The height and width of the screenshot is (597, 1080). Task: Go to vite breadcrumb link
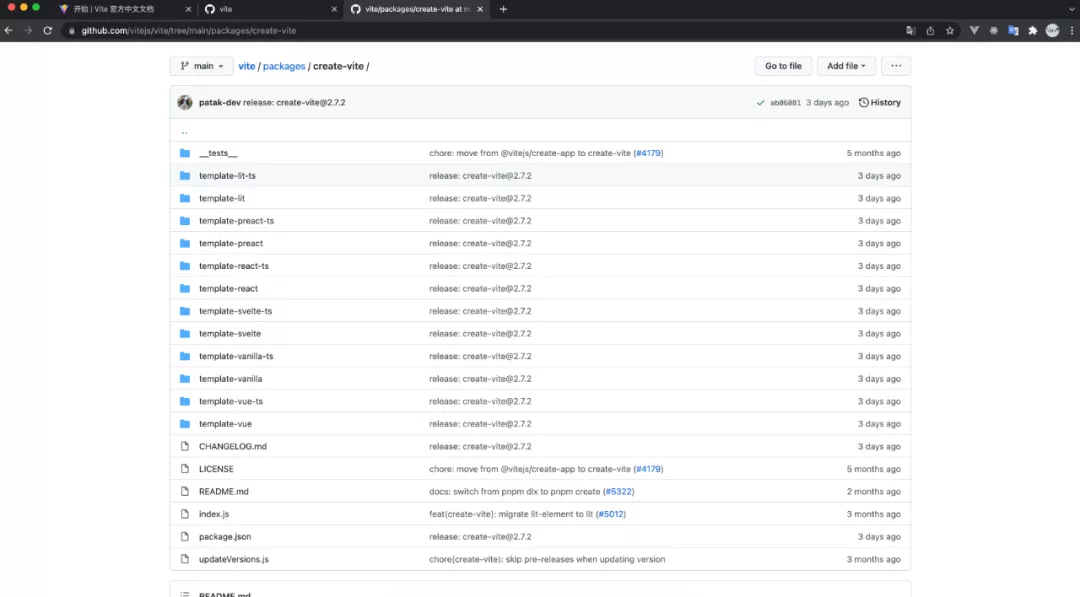click(247, 66)
